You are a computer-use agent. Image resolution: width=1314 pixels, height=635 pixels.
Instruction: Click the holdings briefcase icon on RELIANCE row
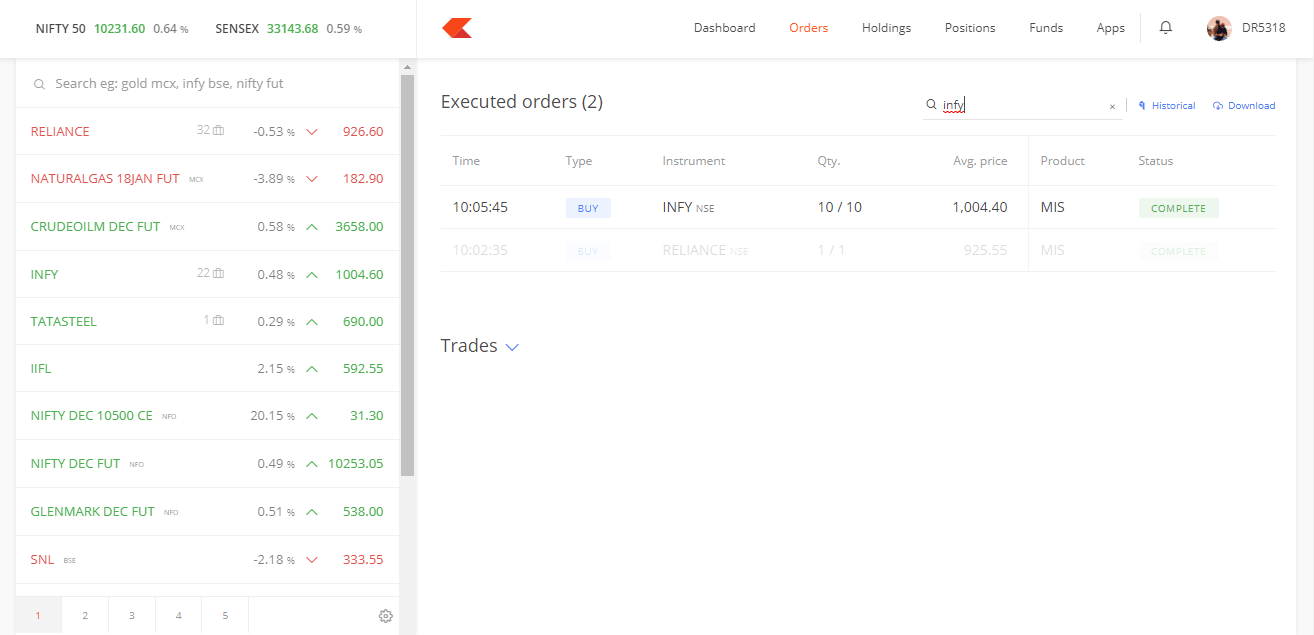tap(218, 131)
